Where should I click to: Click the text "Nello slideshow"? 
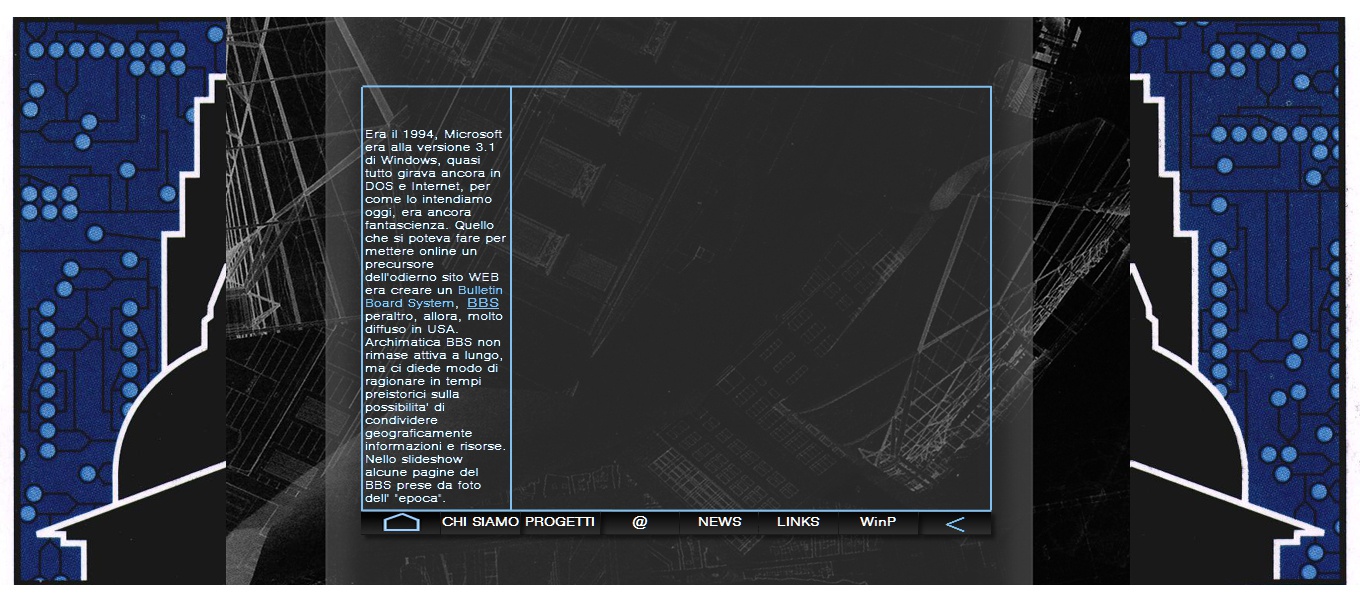[x=414, y=459]
